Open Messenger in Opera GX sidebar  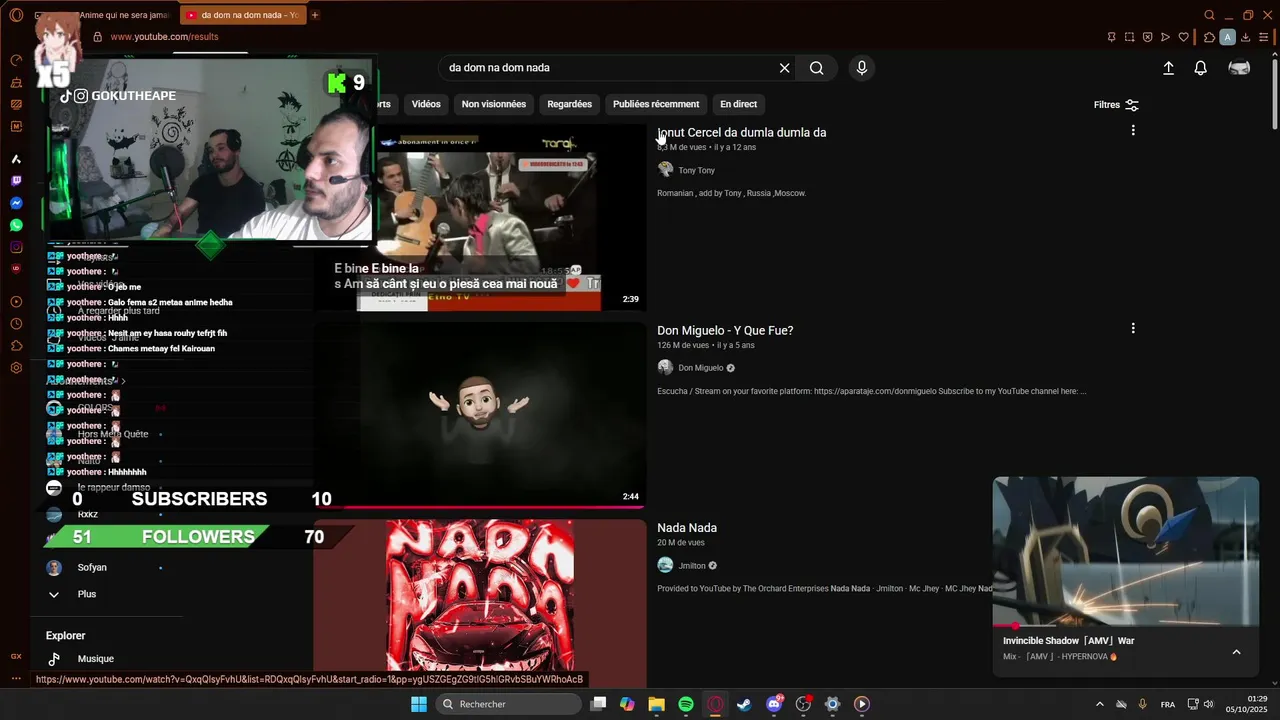point(16,203)
